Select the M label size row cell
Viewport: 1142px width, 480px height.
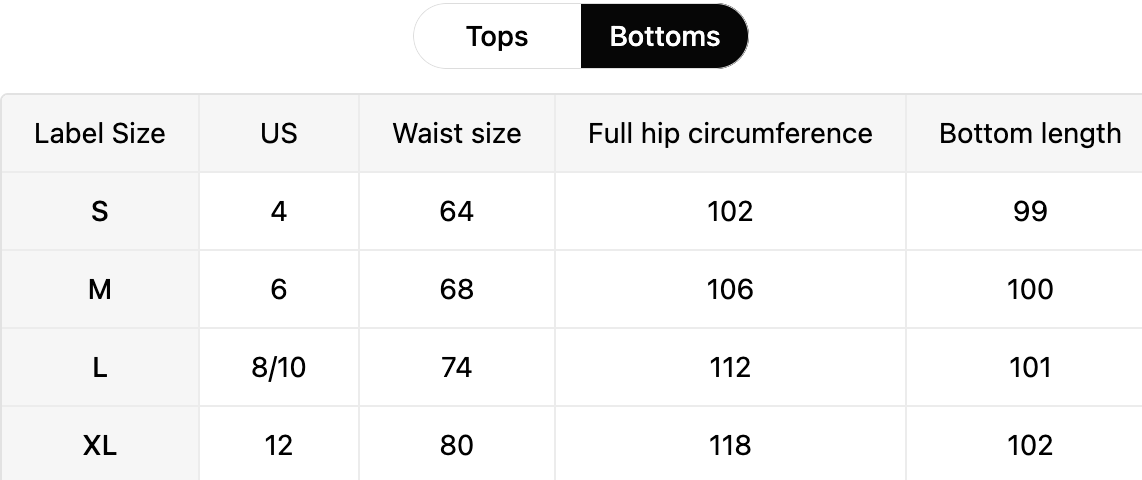click(x=100, y=290)
